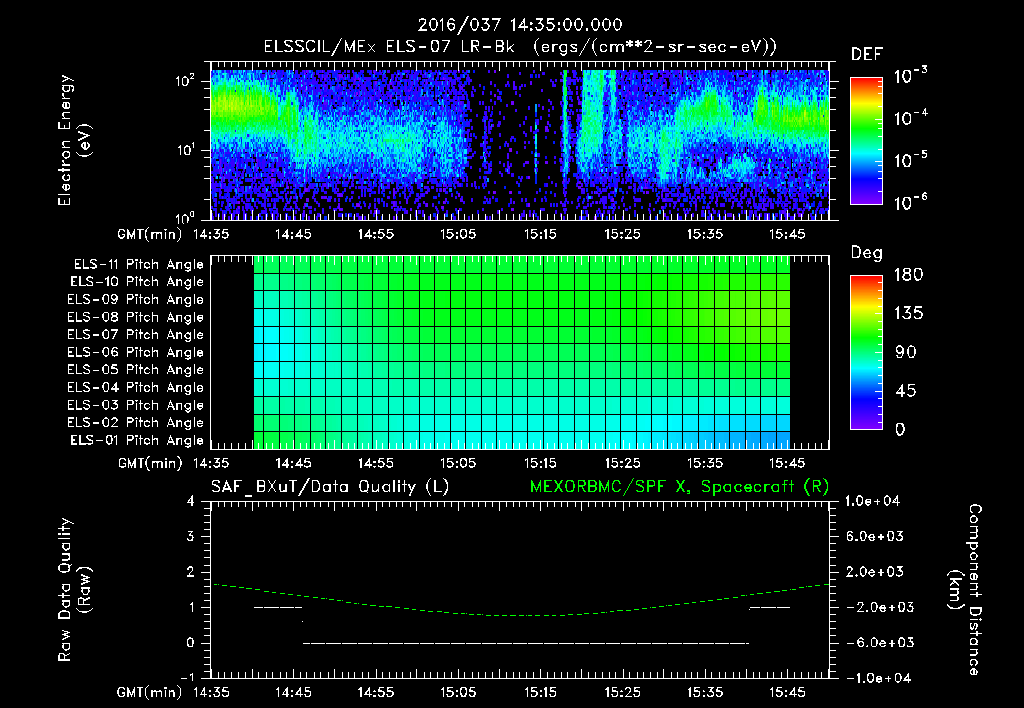Select the ELS-02 Pitch Angle row label
1024x708 pixels.
click(x=135, y=423)
